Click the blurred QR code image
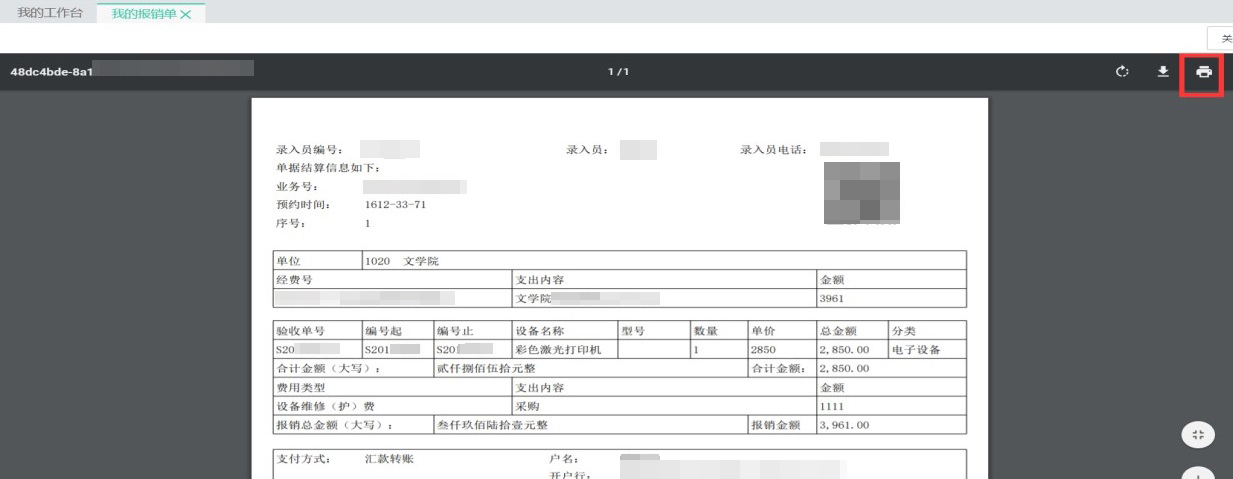Viewport: 1233px width, 479px height. coord(861,192)
